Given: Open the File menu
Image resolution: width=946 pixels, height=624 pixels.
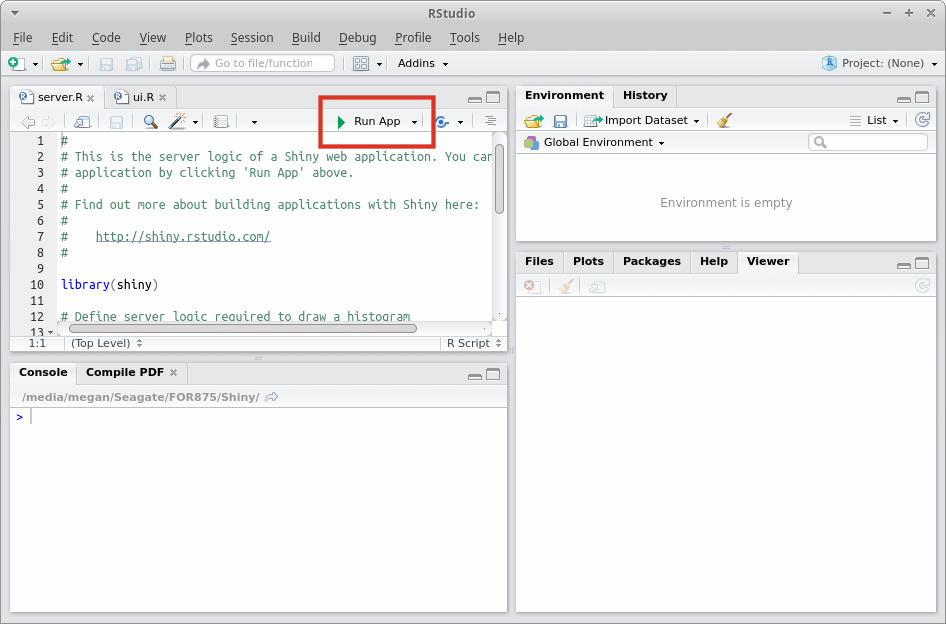Looking at the screenshot, I should tap(23, 37).
